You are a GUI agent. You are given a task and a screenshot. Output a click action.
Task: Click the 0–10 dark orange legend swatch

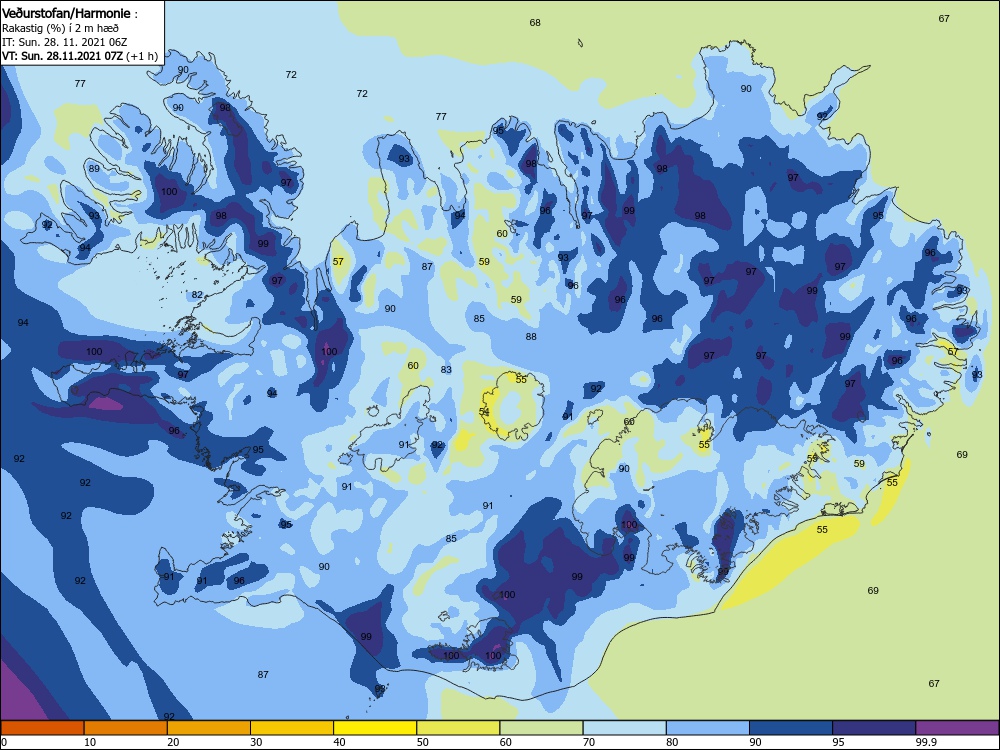[x=42, y=728]
